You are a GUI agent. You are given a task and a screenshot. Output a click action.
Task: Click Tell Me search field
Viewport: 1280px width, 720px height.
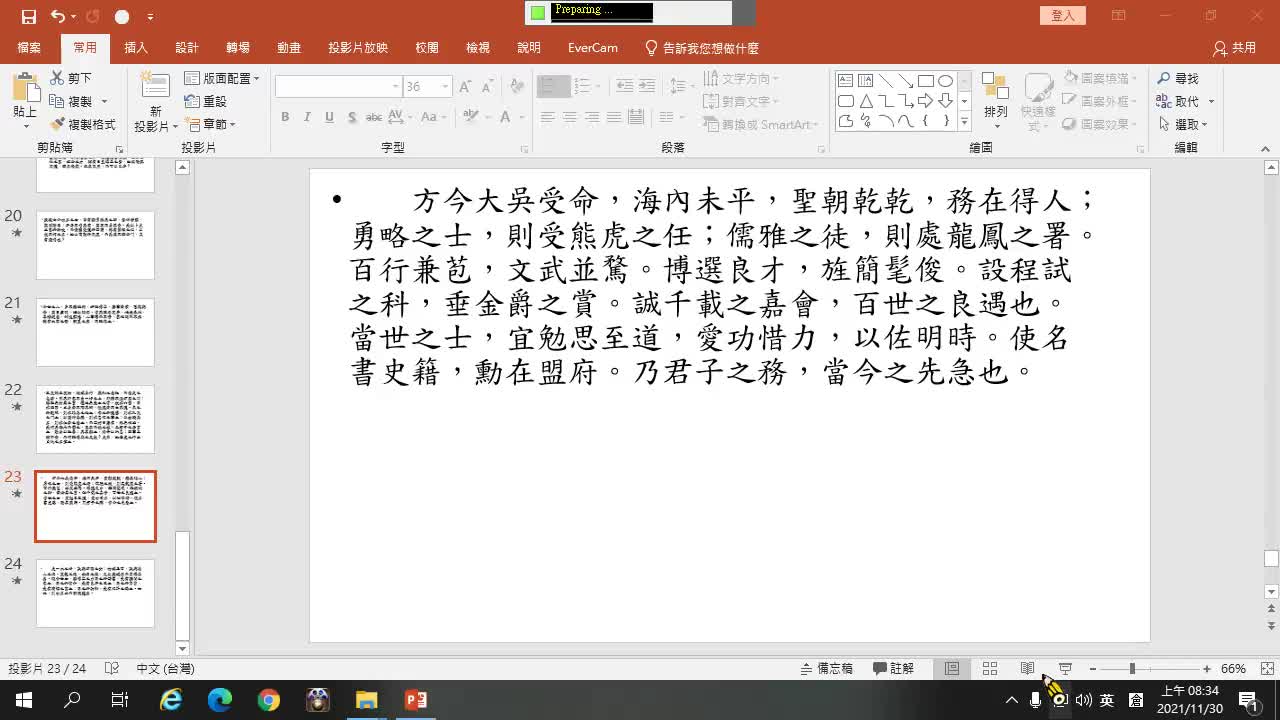(701, 47)
